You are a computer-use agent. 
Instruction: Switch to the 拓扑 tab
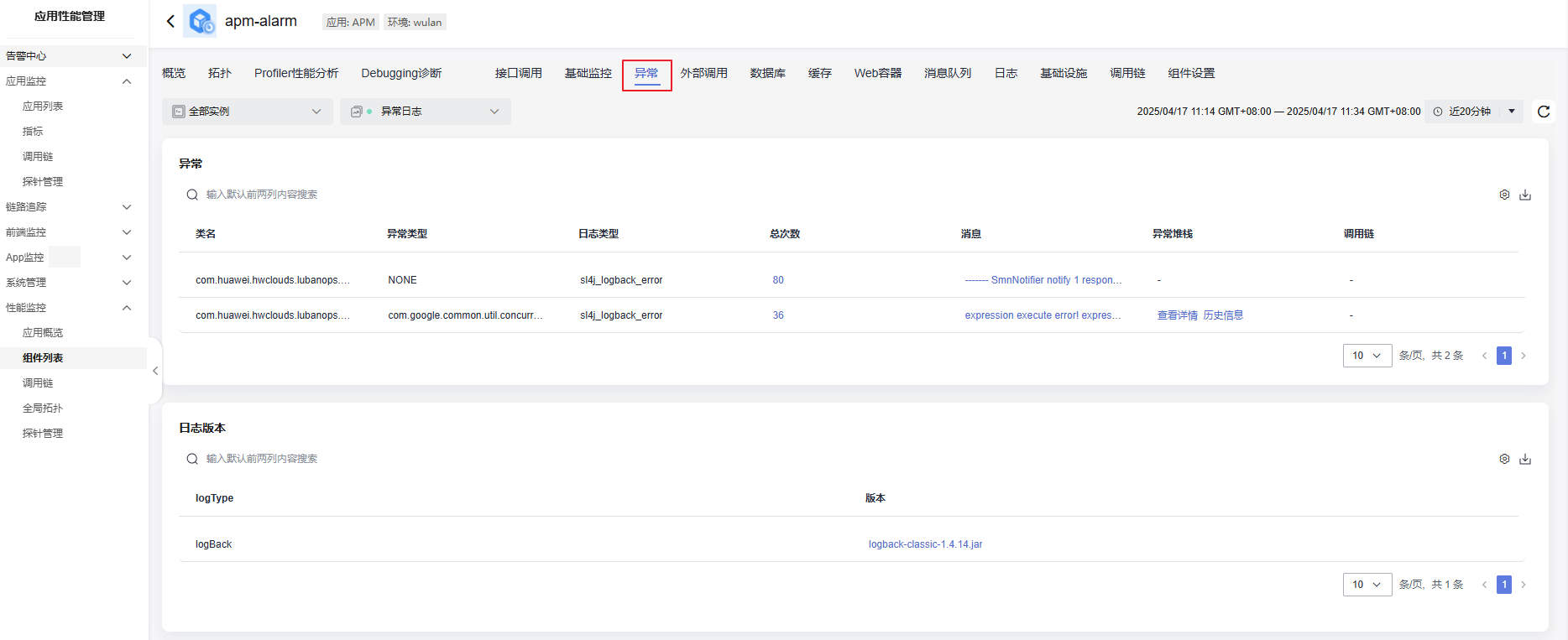tap(220, 74)
